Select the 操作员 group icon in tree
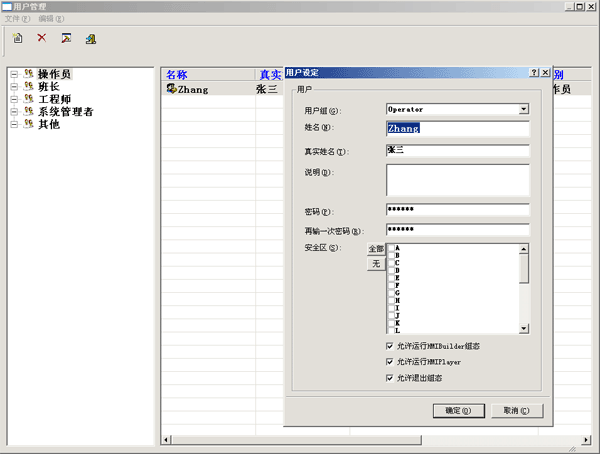Image resolution: width=600 pixels, height=454 pixels. [x=28, y=74]
